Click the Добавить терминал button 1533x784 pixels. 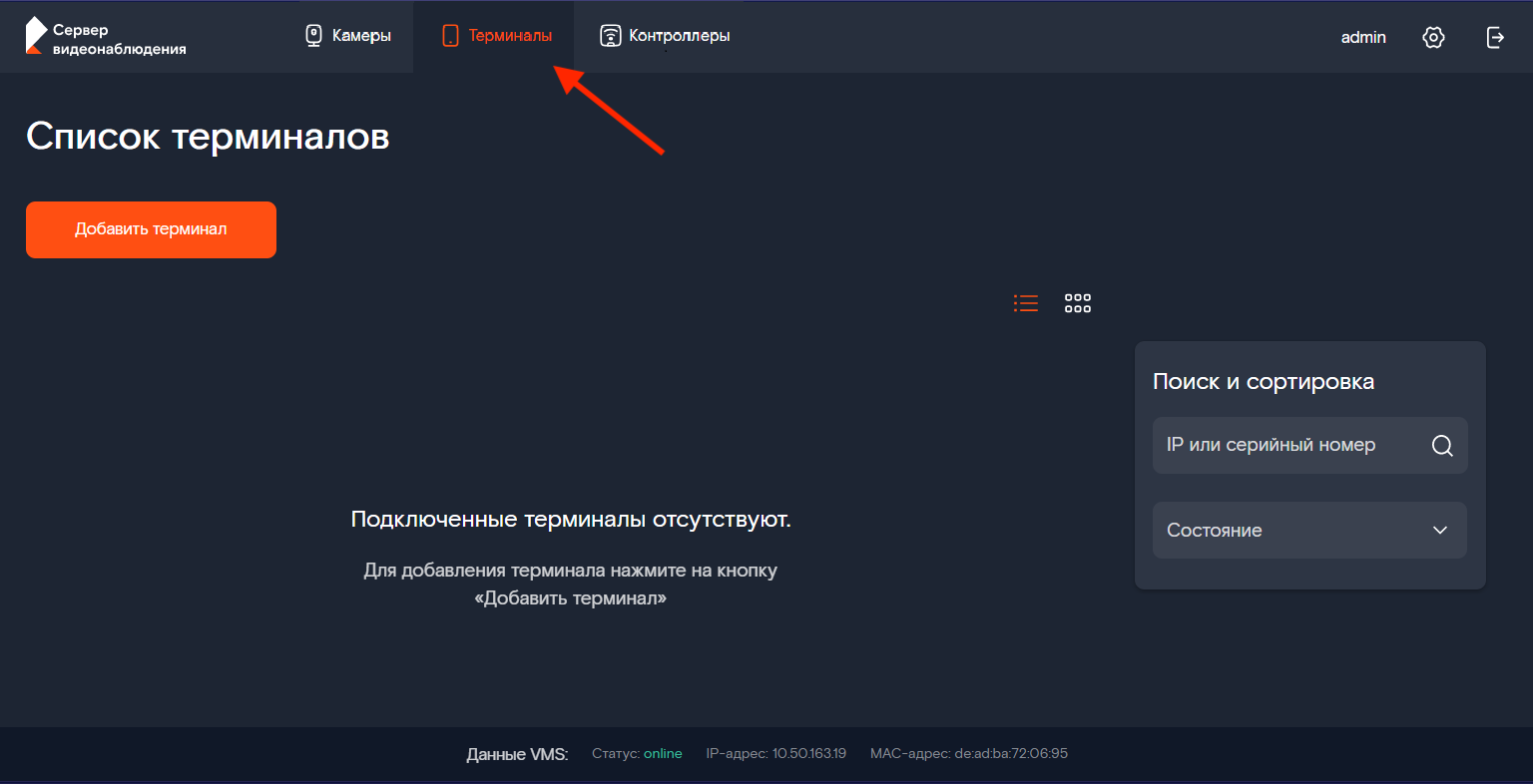(151, 229)
